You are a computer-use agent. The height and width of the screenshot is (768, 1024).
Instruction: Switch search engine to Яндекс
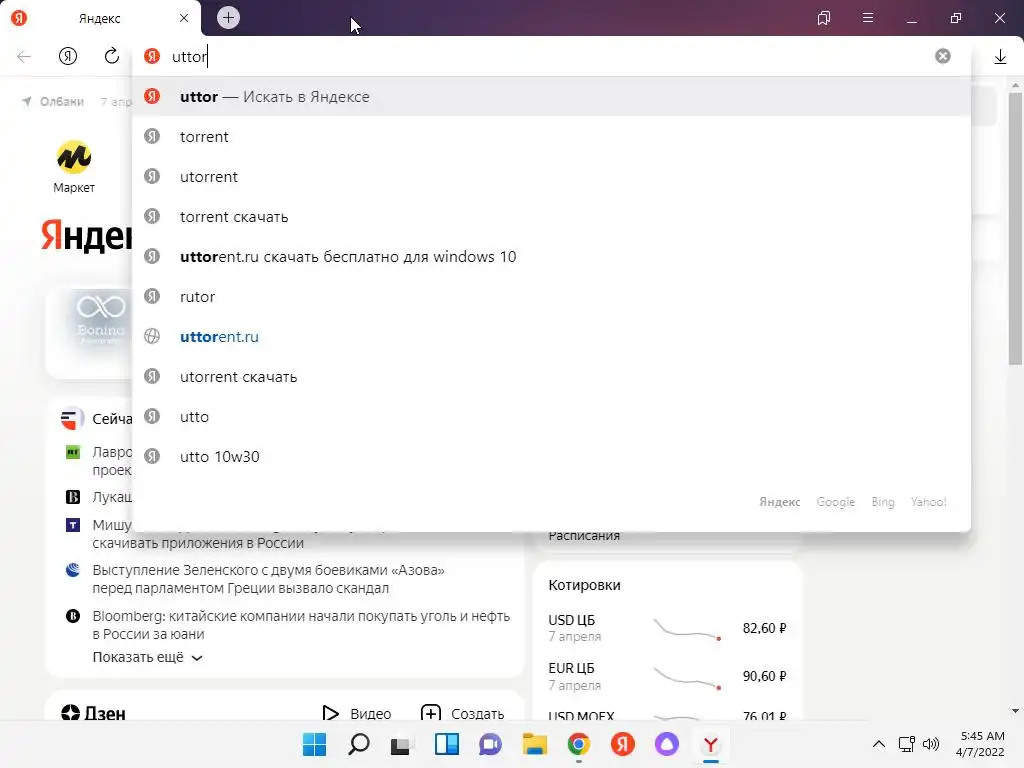pyautogui.click(x=779, y=502)
